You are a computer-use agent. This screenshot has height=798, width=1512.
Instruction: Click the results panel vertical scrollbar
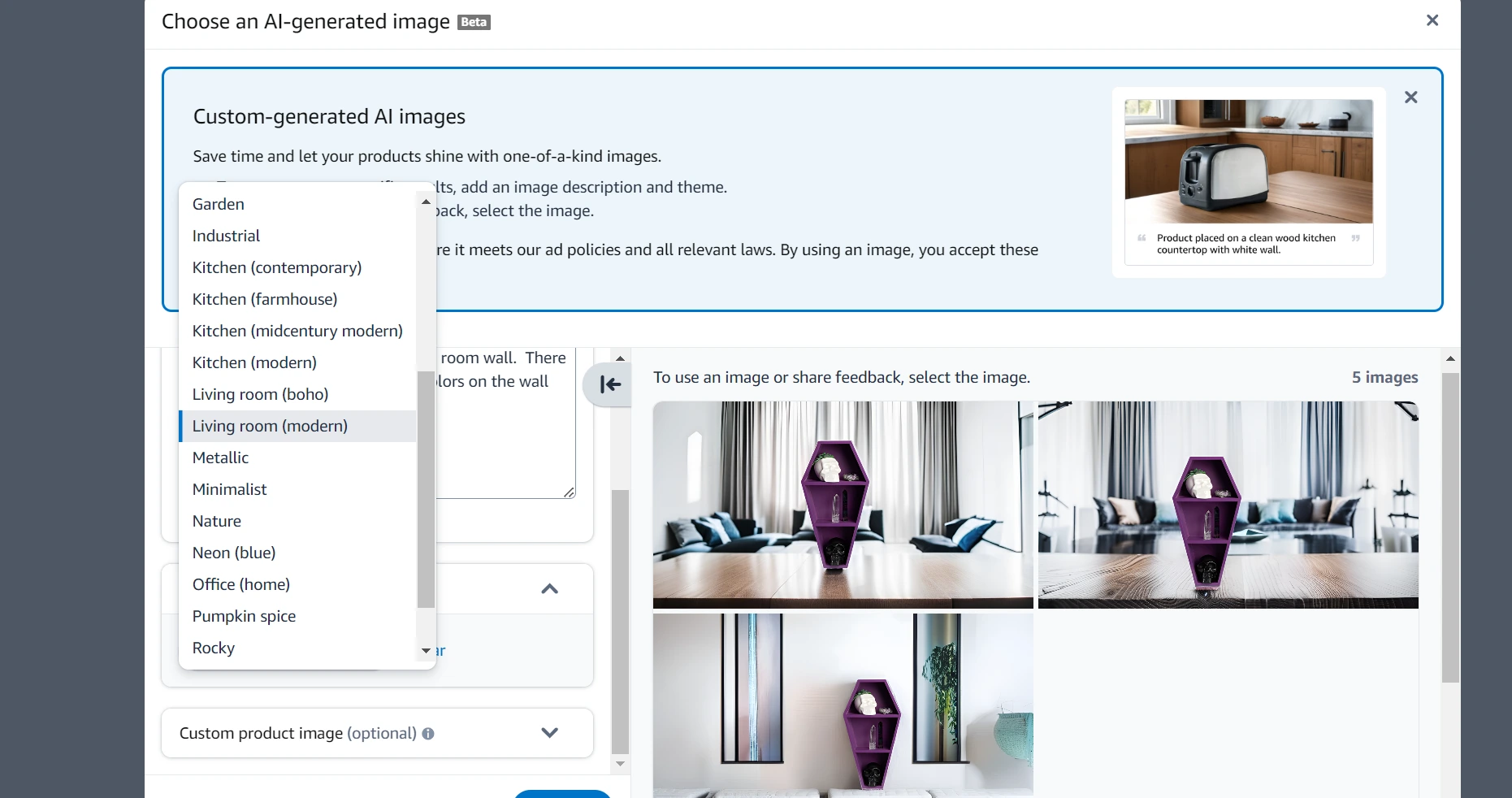1450,528
